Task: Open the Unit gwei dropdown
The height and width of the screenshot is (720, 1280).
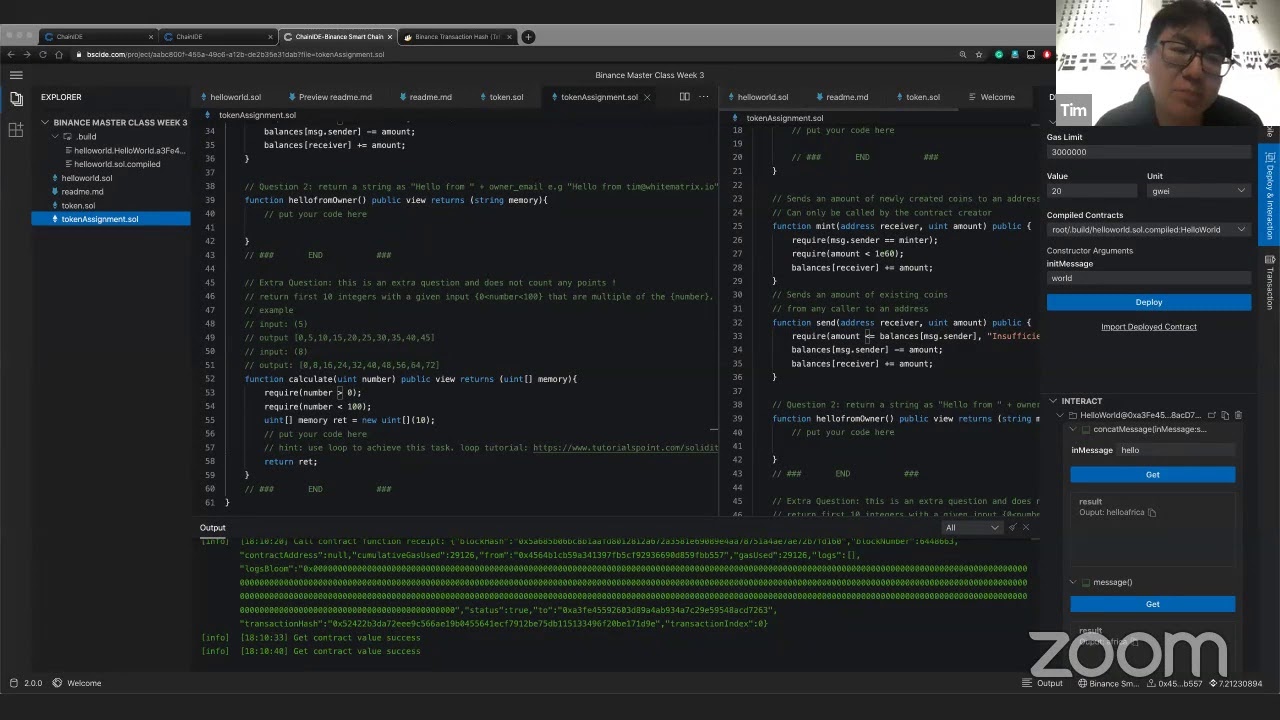Action: [1198, 191]
